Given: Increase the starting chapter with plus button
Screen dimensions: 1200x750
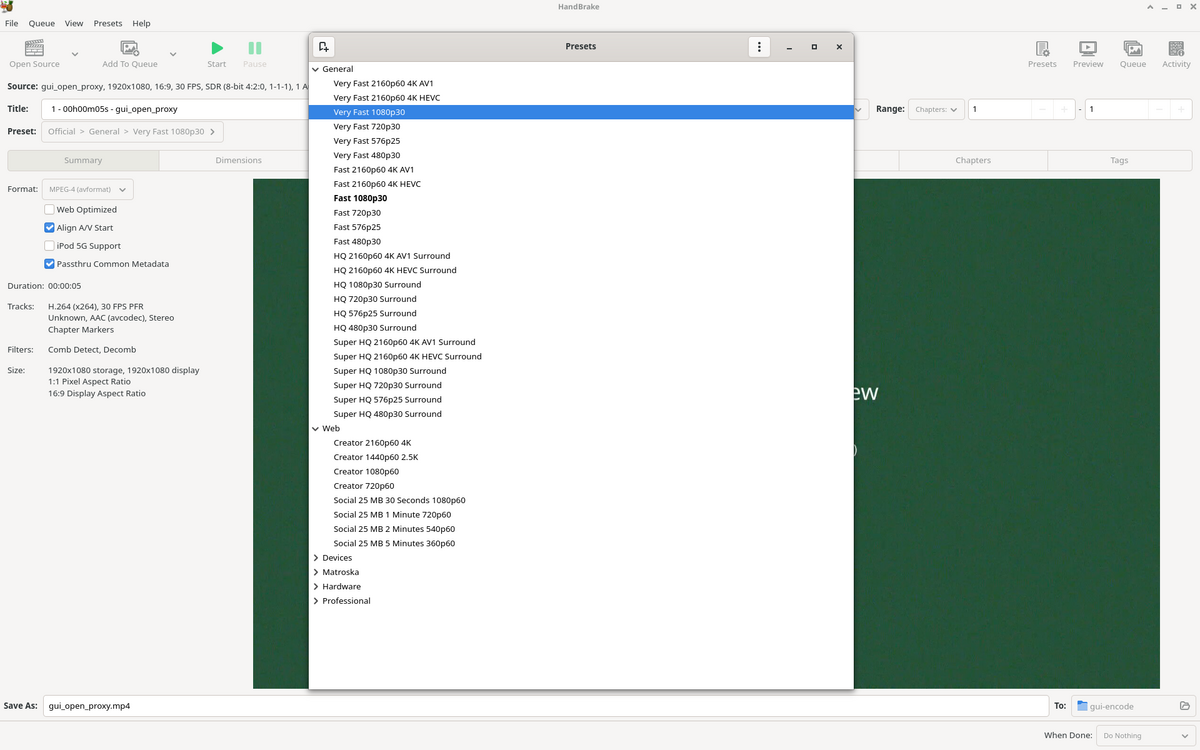Looking at the screenshot, I should coord(1064,109).
